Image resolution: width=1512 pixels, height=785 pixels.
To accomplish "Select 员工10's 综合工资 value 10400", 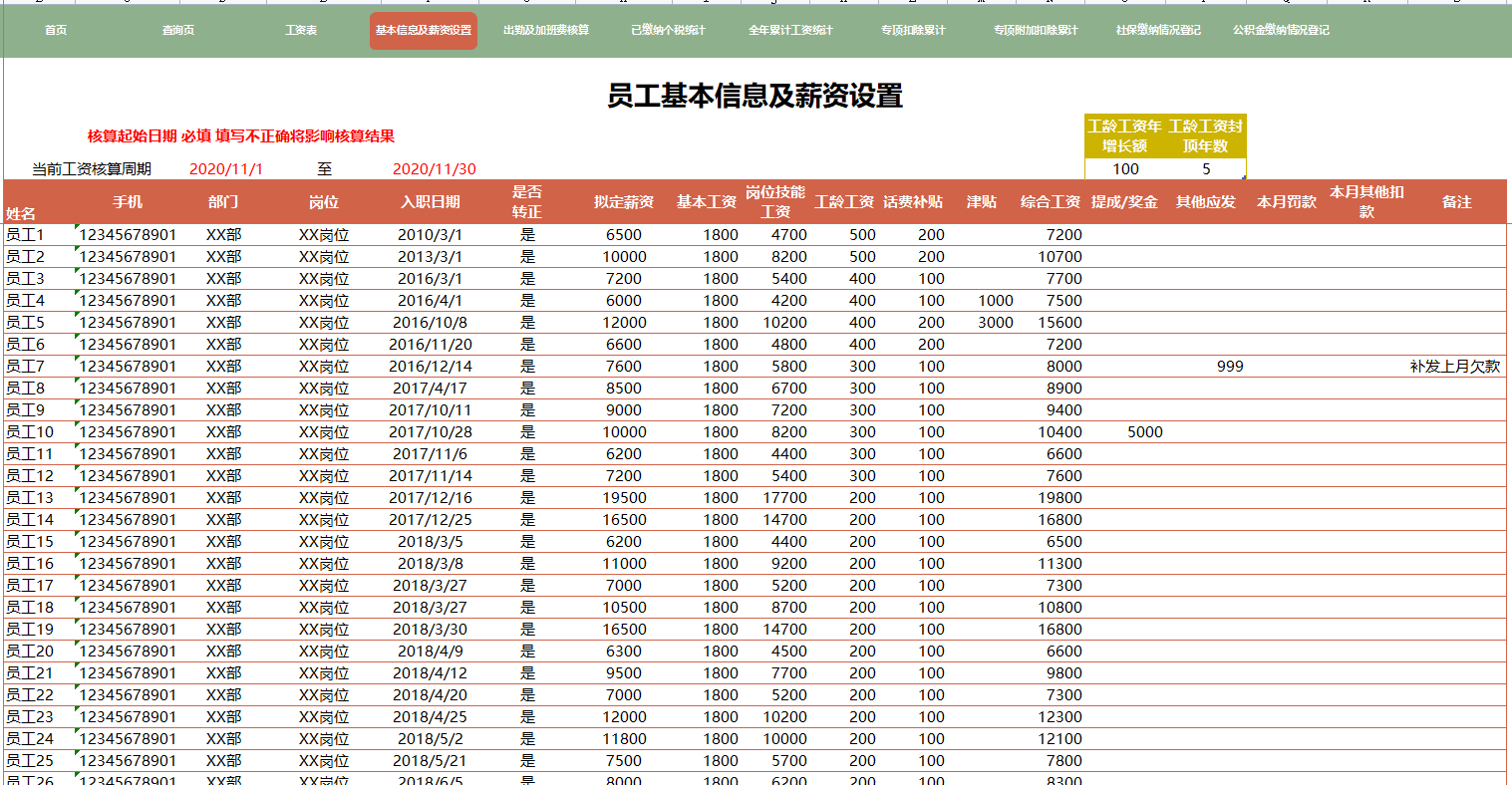I will [1059, 432].
